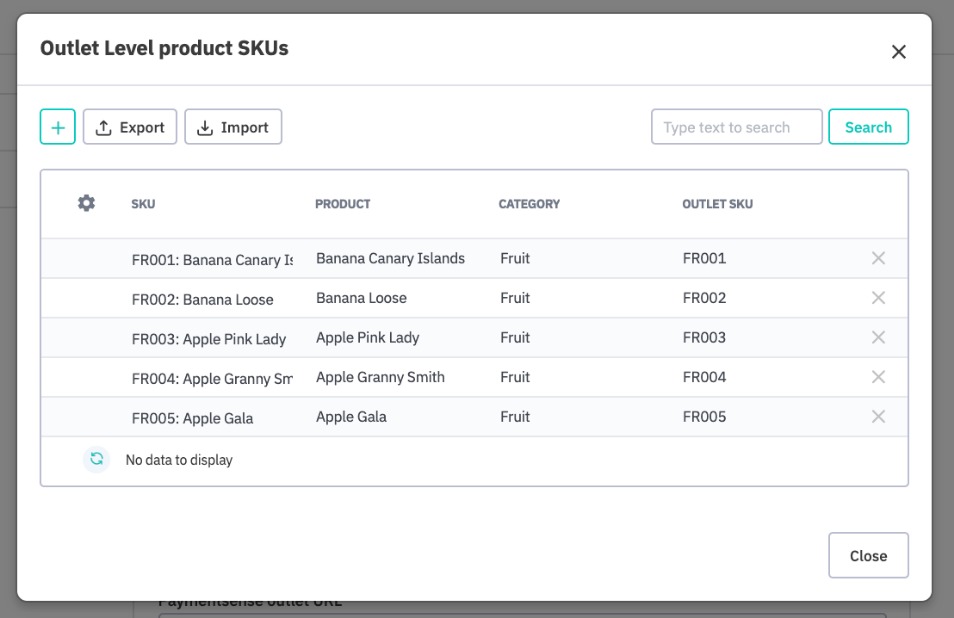The width and height of the screenshot is (954, 618).
Task: Sort by the OUTLET SKU column header
Action: pos(717,204)
